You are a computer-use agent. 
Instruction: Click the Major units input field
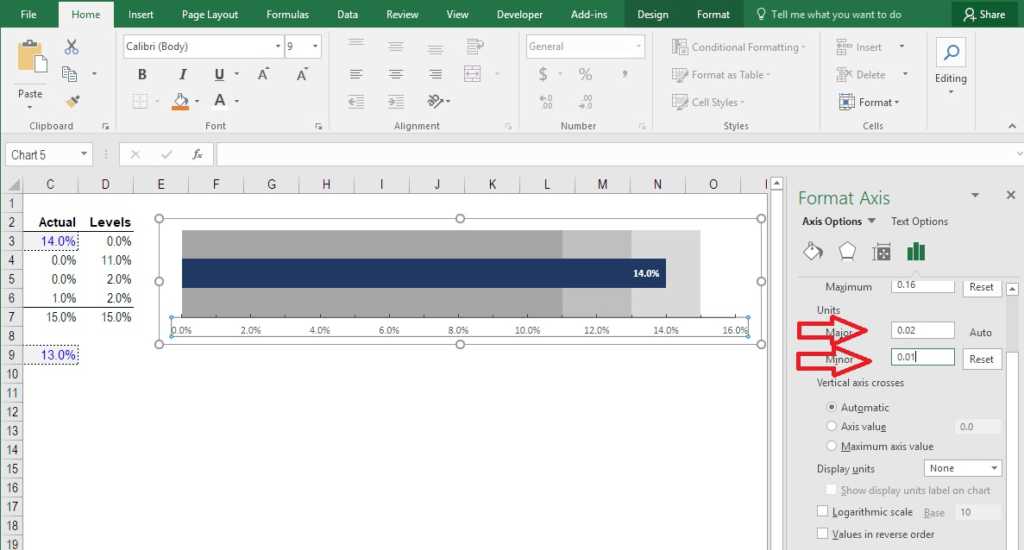tap(922, 331)
